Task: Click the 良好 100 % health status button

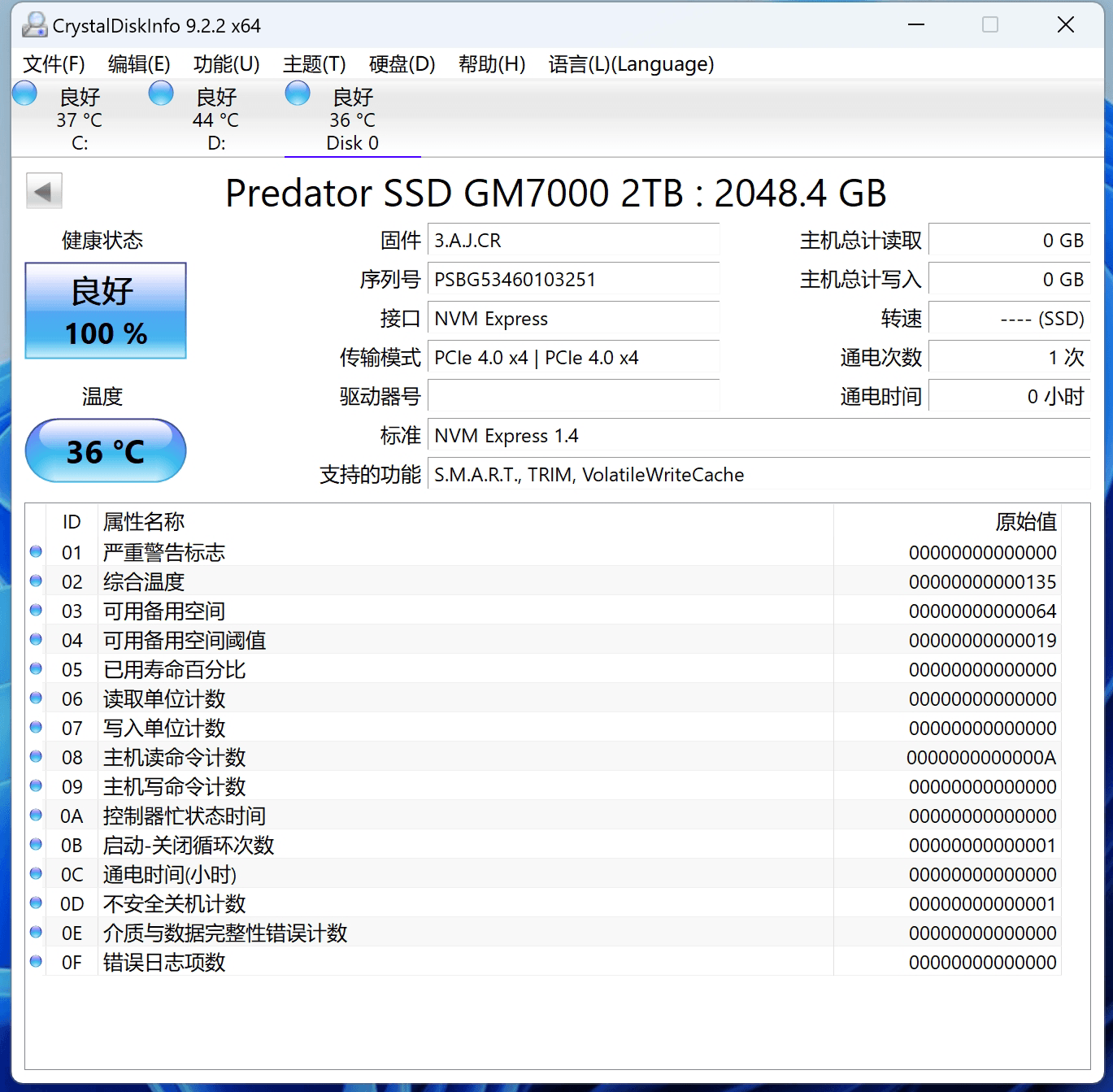Action: [106, 311]
